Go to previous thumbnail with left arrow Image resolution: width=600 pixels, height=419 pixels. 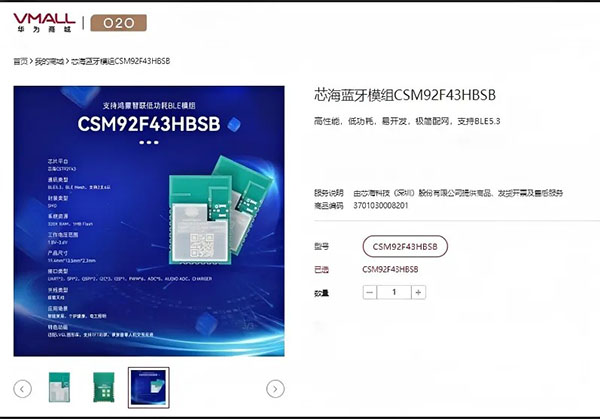tap(22, 388)
